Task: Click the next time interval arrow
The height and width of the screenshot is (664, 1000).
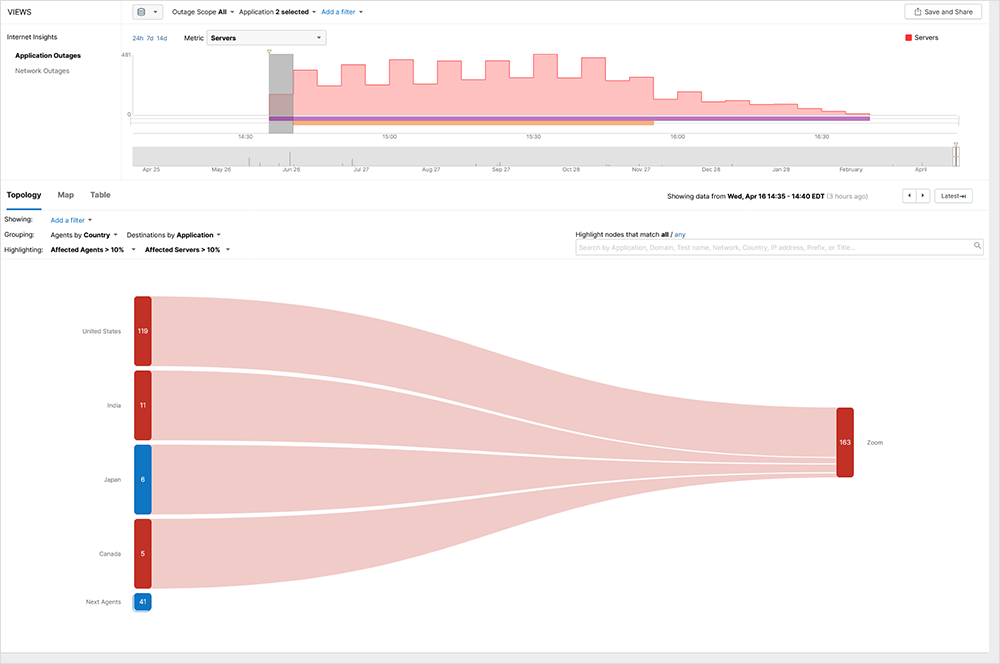Action: (x=923, y=196)
